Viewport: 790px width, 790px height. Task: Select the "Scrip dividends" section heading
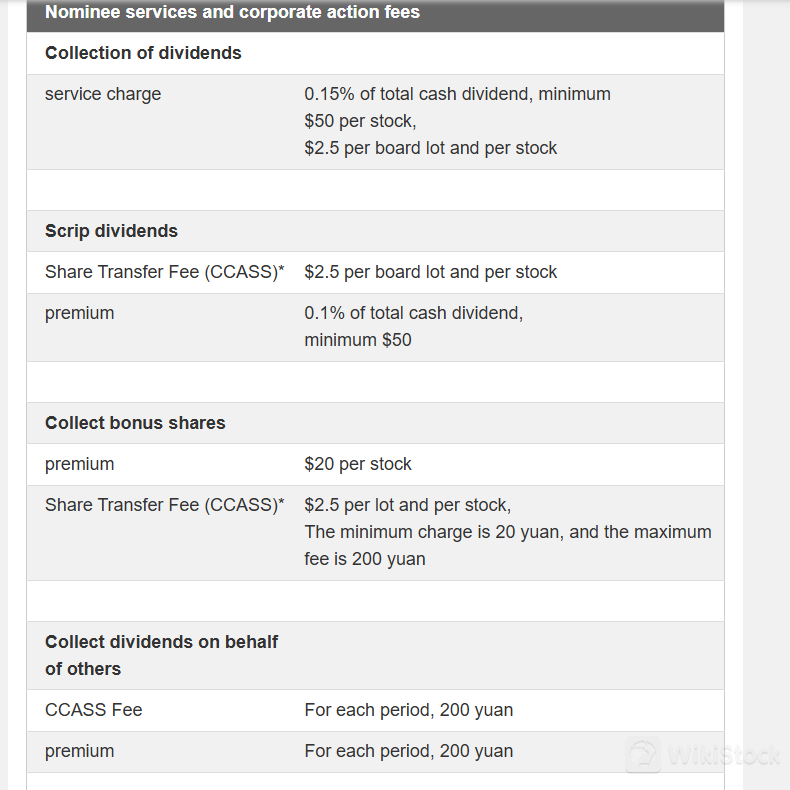[111, 231]
